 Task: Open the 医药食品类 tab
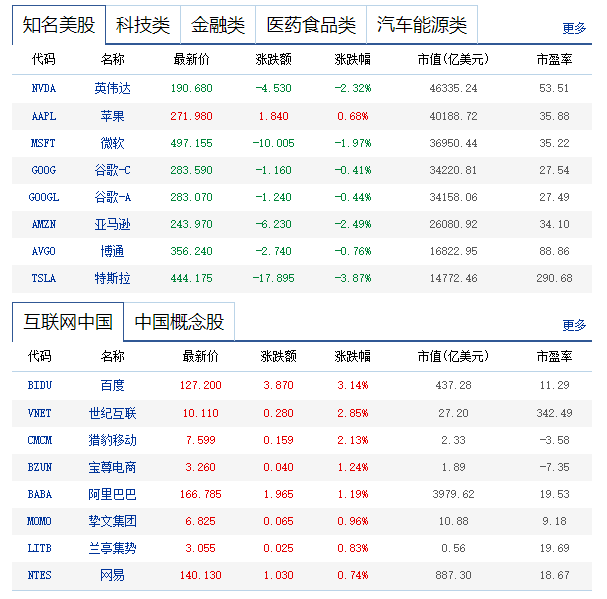pos(311,25)
